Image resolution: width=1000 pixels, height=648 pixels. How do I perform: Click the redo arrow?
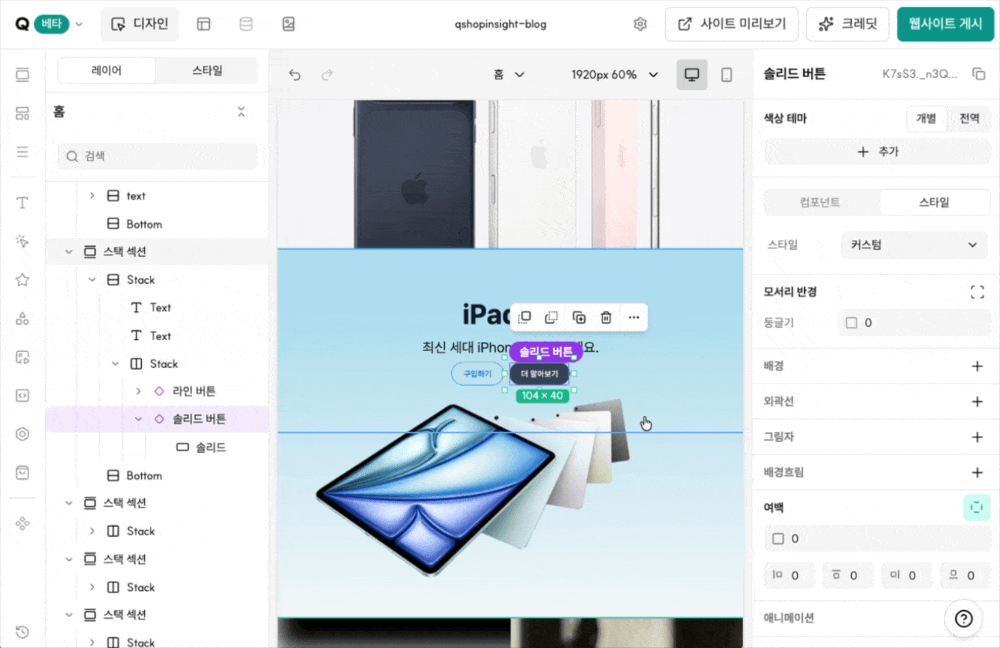327,75
